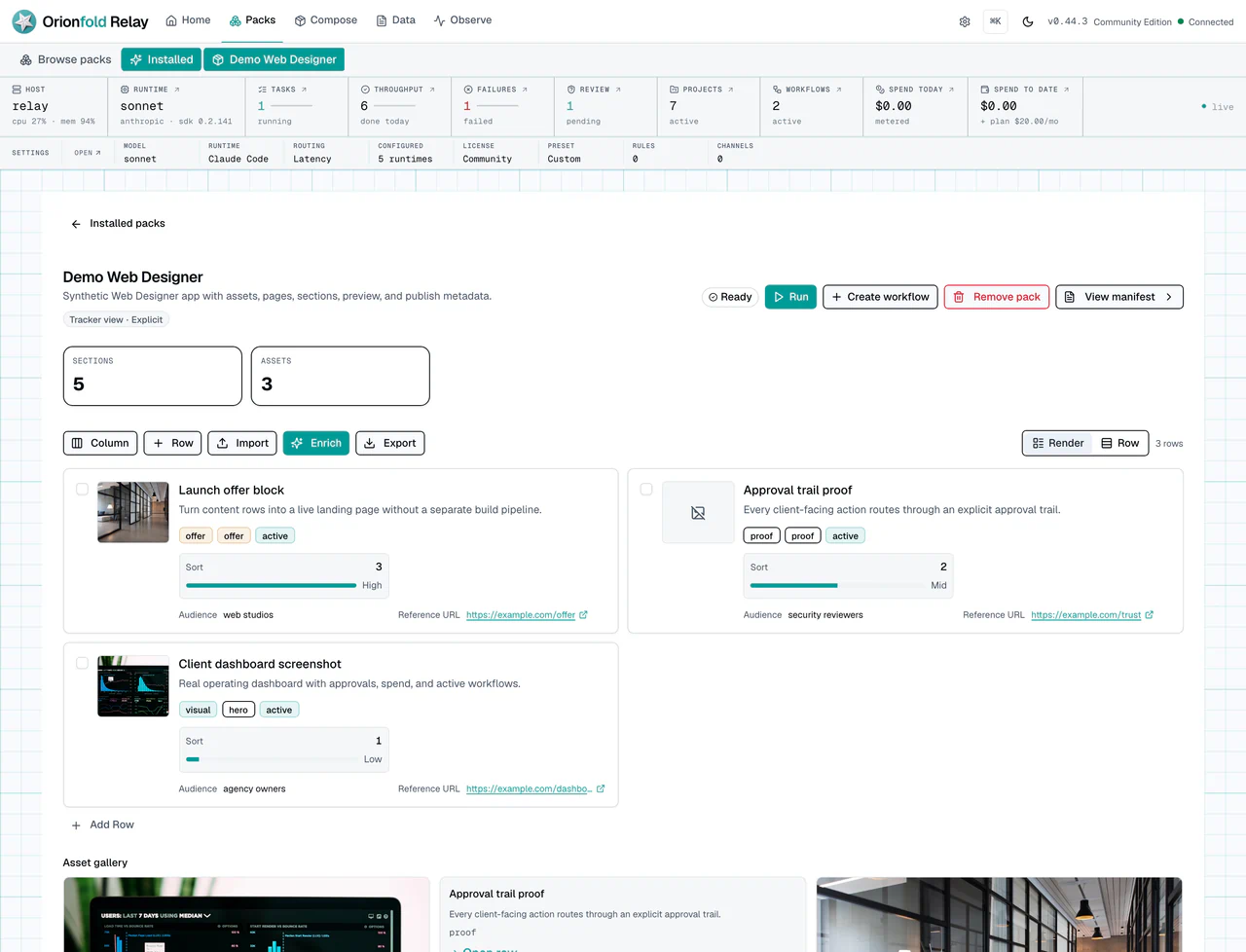Click the external-link icon beside example.com/offer
The image size is (1246, 952).
point(584,615)
